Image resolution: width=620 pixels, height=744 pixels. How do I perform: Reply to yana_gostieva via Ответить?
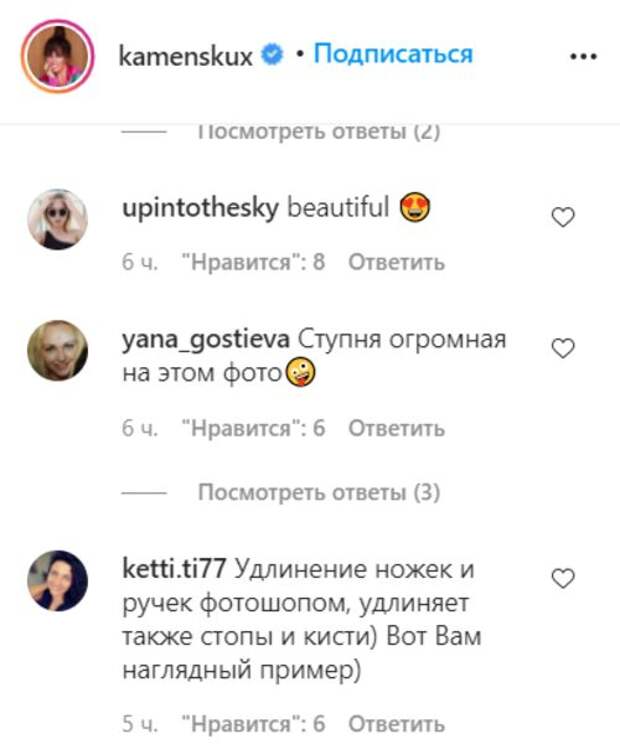[397, 428]
